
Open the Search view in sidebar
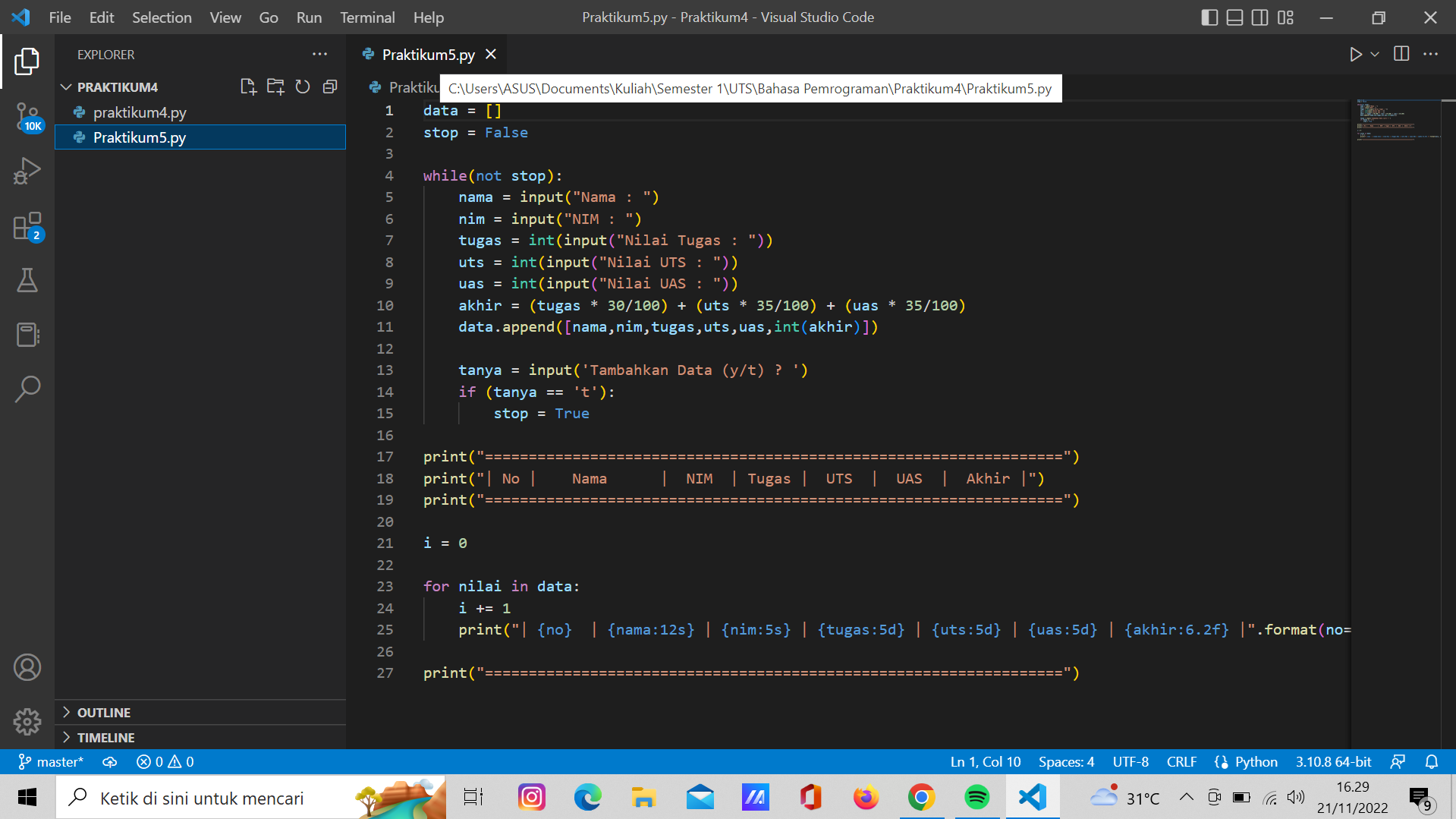27,389
